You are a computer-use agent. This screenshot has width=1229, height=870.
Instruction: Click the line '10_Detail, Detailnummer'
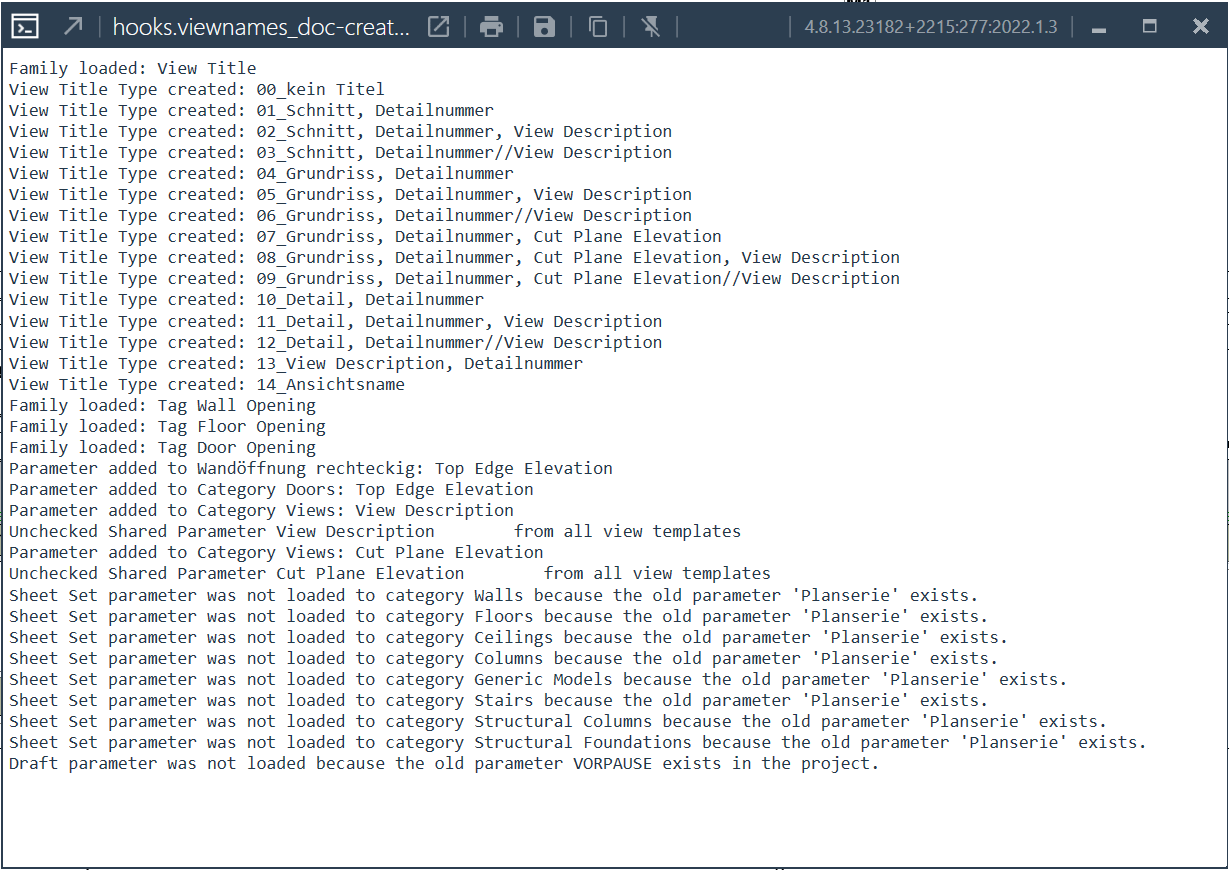point(246,300)
